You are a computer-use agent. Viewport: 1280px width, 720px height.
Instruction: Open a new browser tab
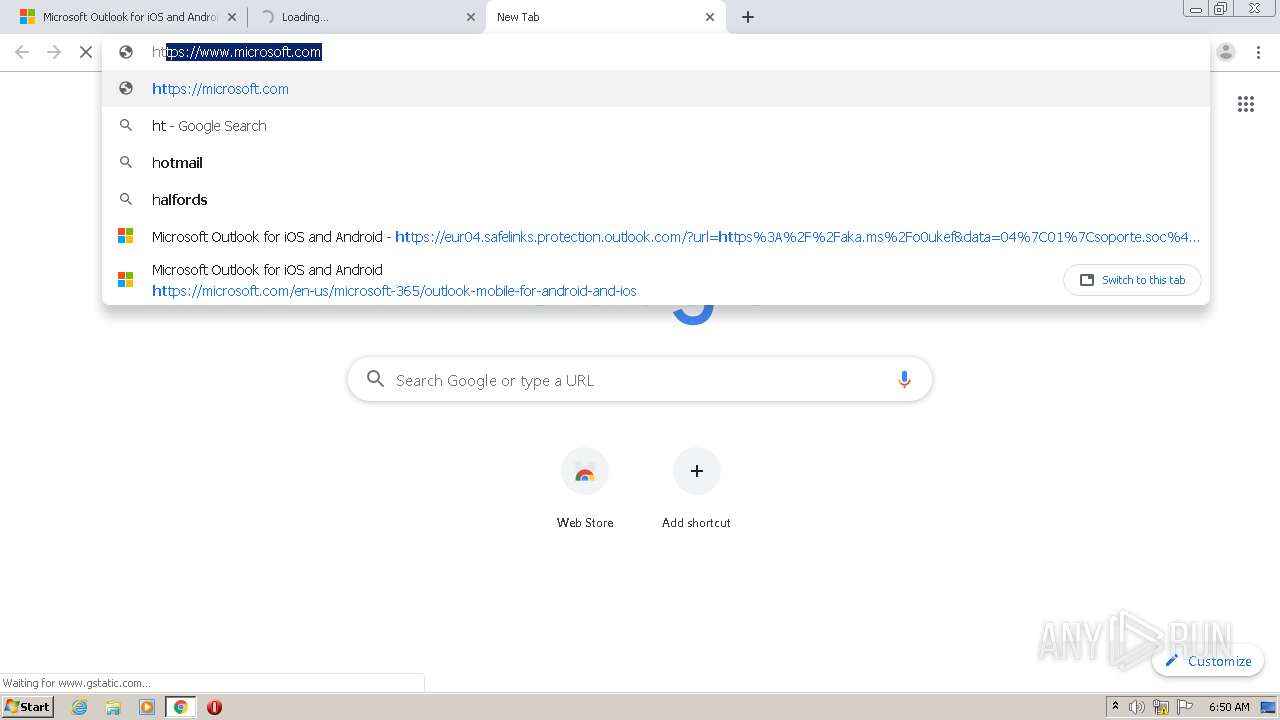click(748, 17)
